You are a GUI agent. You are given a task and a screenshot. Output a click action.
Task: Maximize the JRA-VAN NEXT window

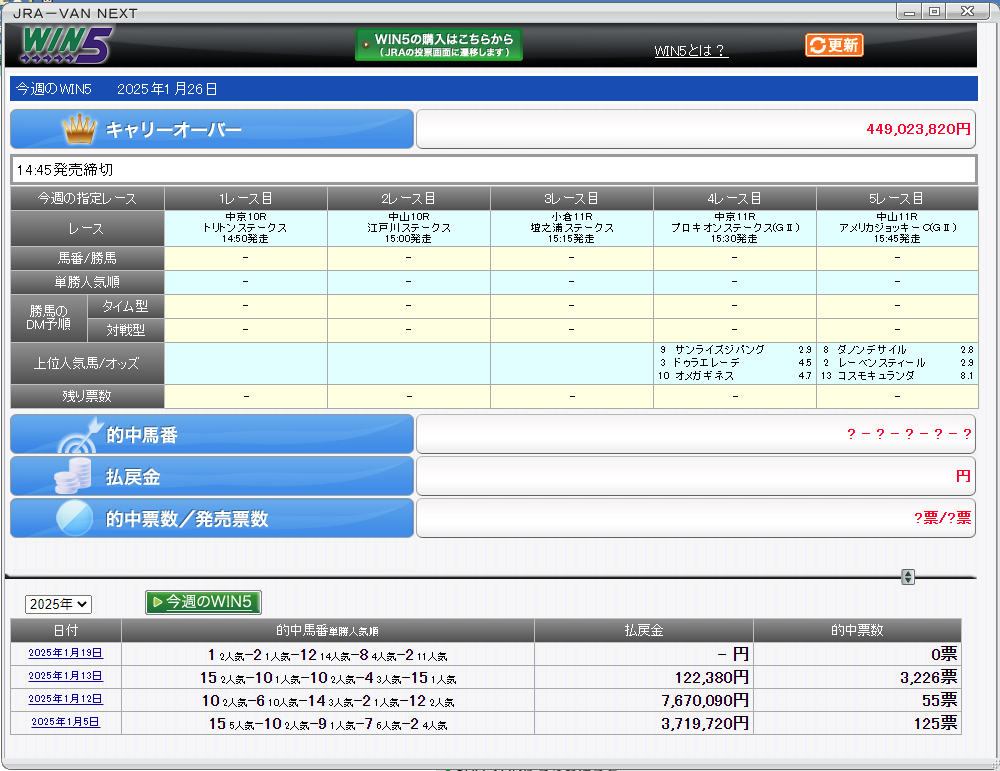(x=934, y=11)
